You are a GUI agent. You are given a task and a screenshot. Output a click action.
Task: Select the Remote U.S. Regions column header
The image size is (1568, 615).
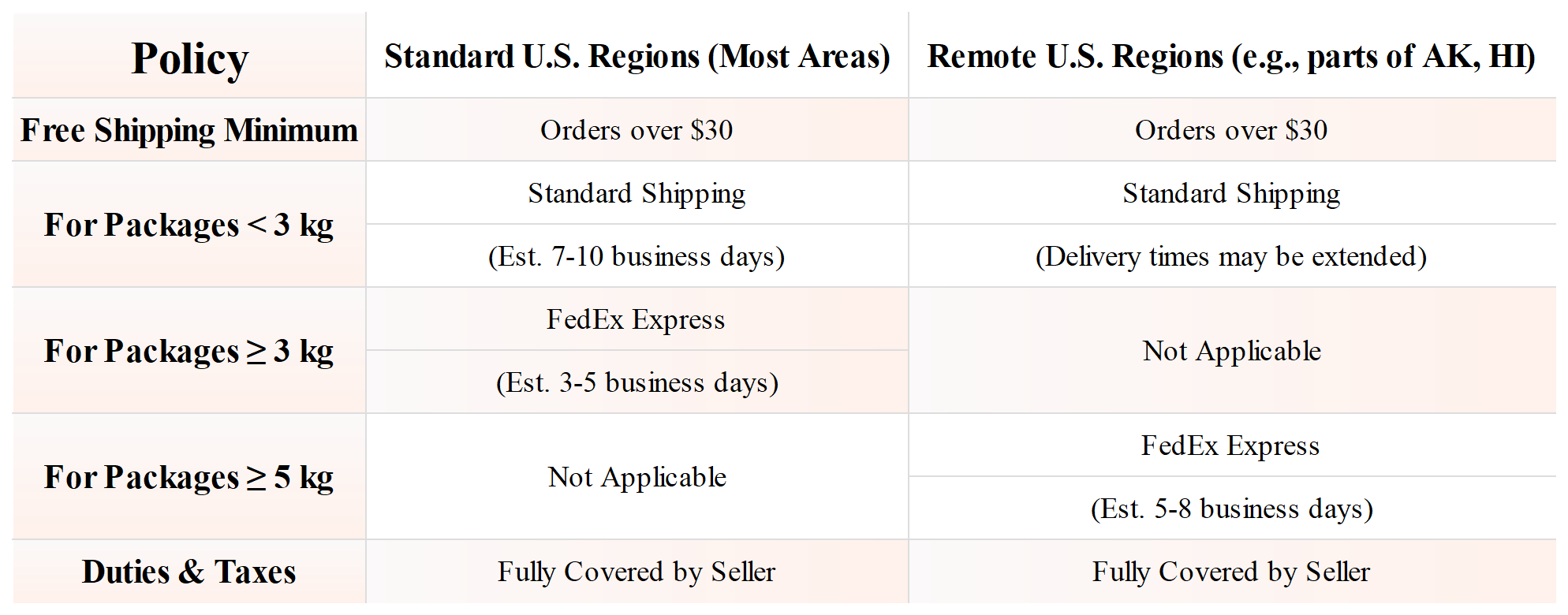(1230, 57)
